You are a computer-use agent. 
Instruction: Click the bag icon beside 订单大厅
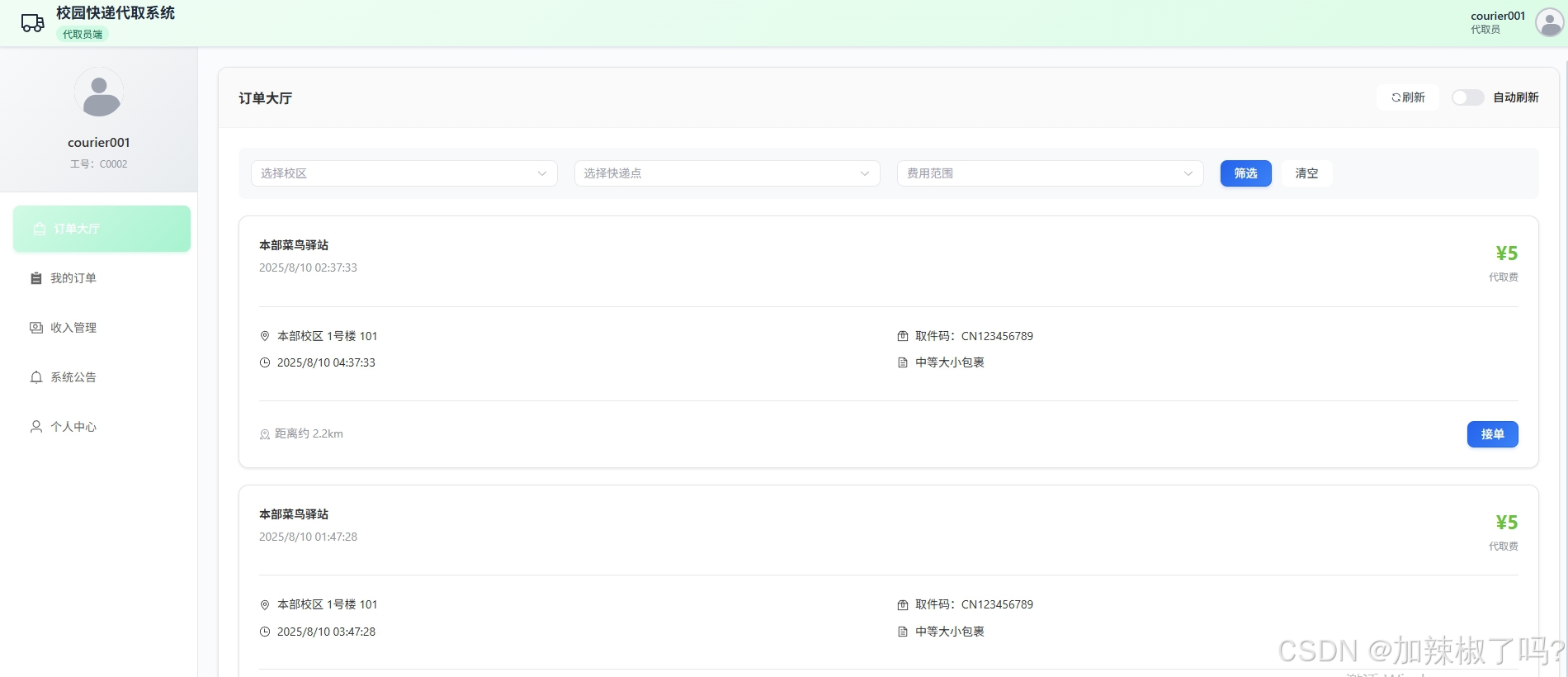pos(40,229)
